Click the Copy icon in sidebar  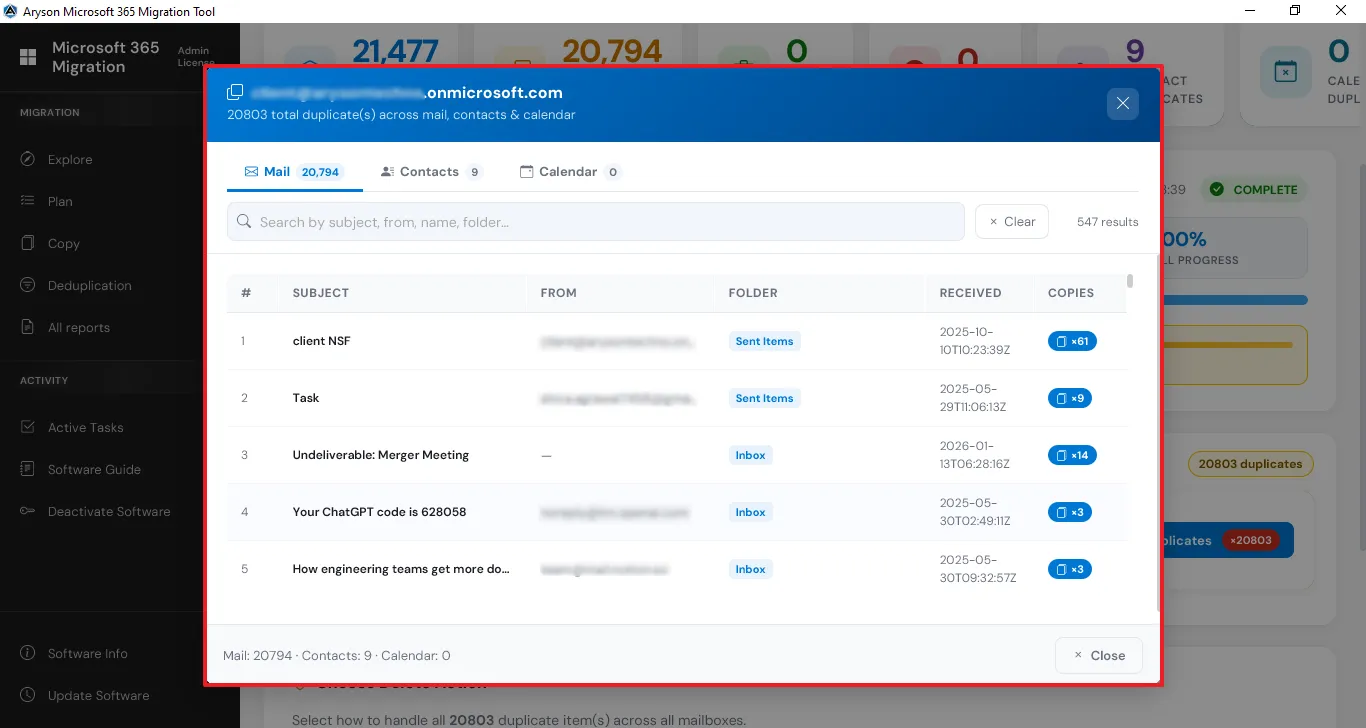pyautogui.click(x=28, y=243)
